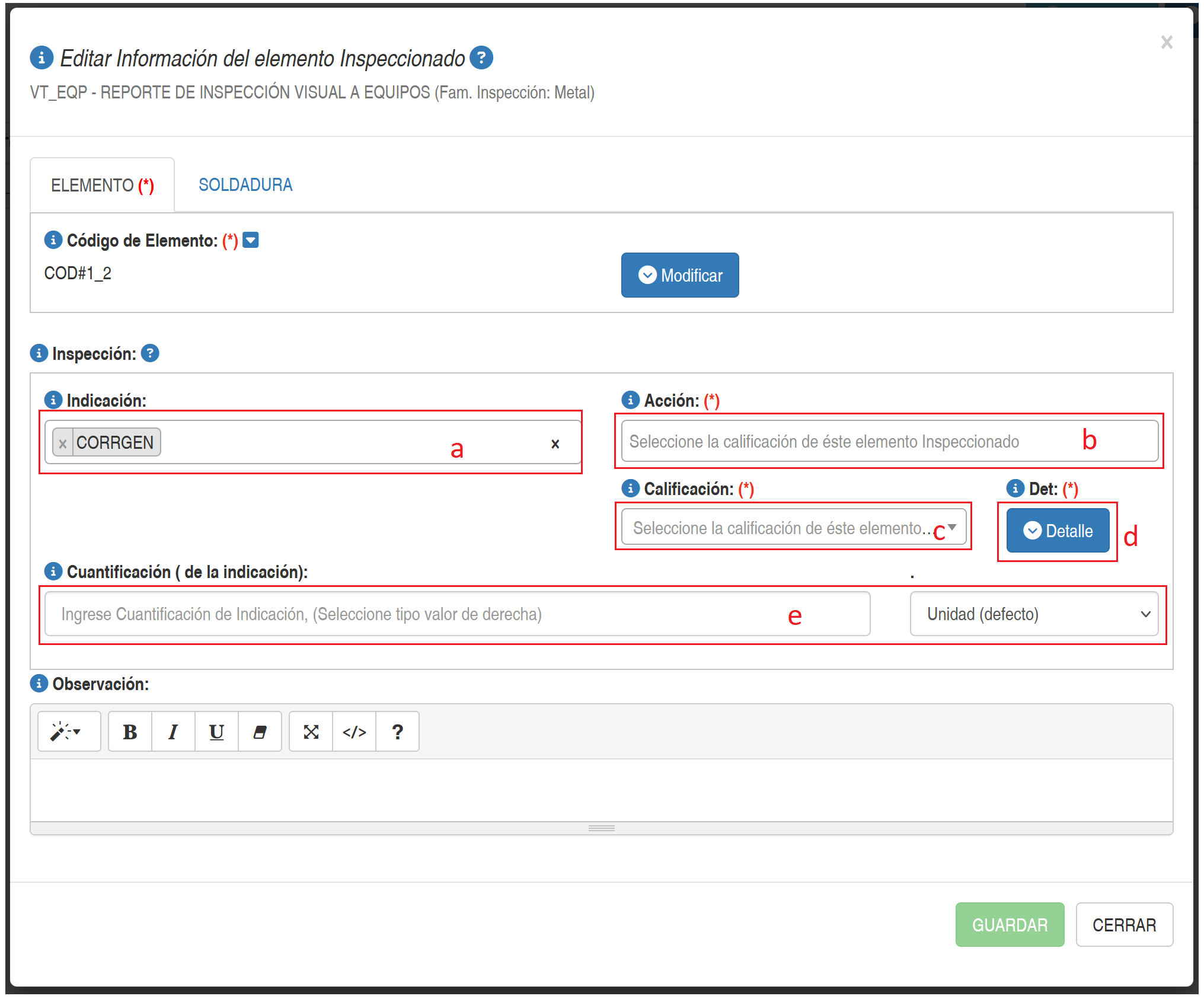Remove the CORRGEN tag from Indicación
1204x999 pixels.
63,443
